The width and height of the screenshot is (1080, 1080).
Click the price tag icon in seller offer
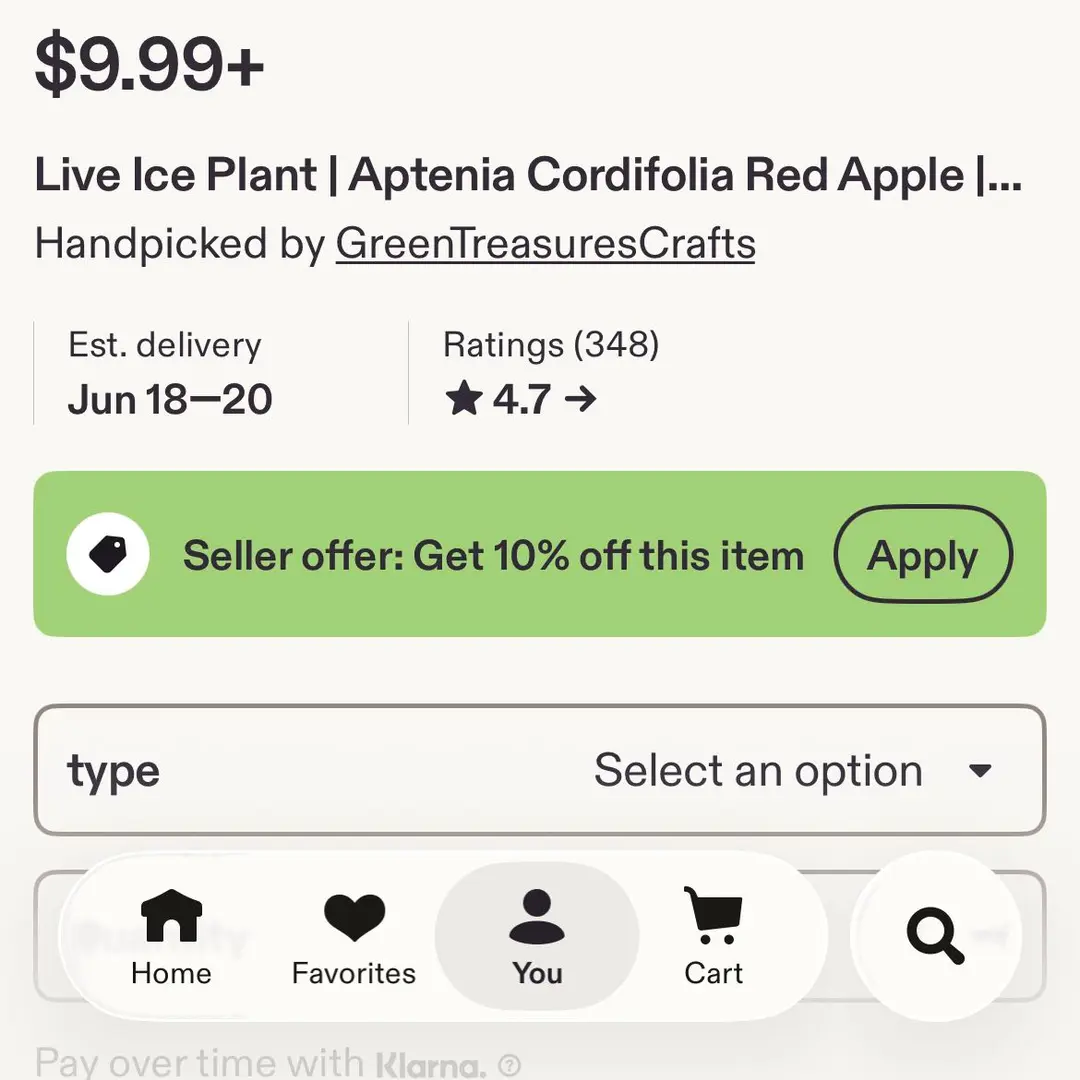(x=108, y=554)
